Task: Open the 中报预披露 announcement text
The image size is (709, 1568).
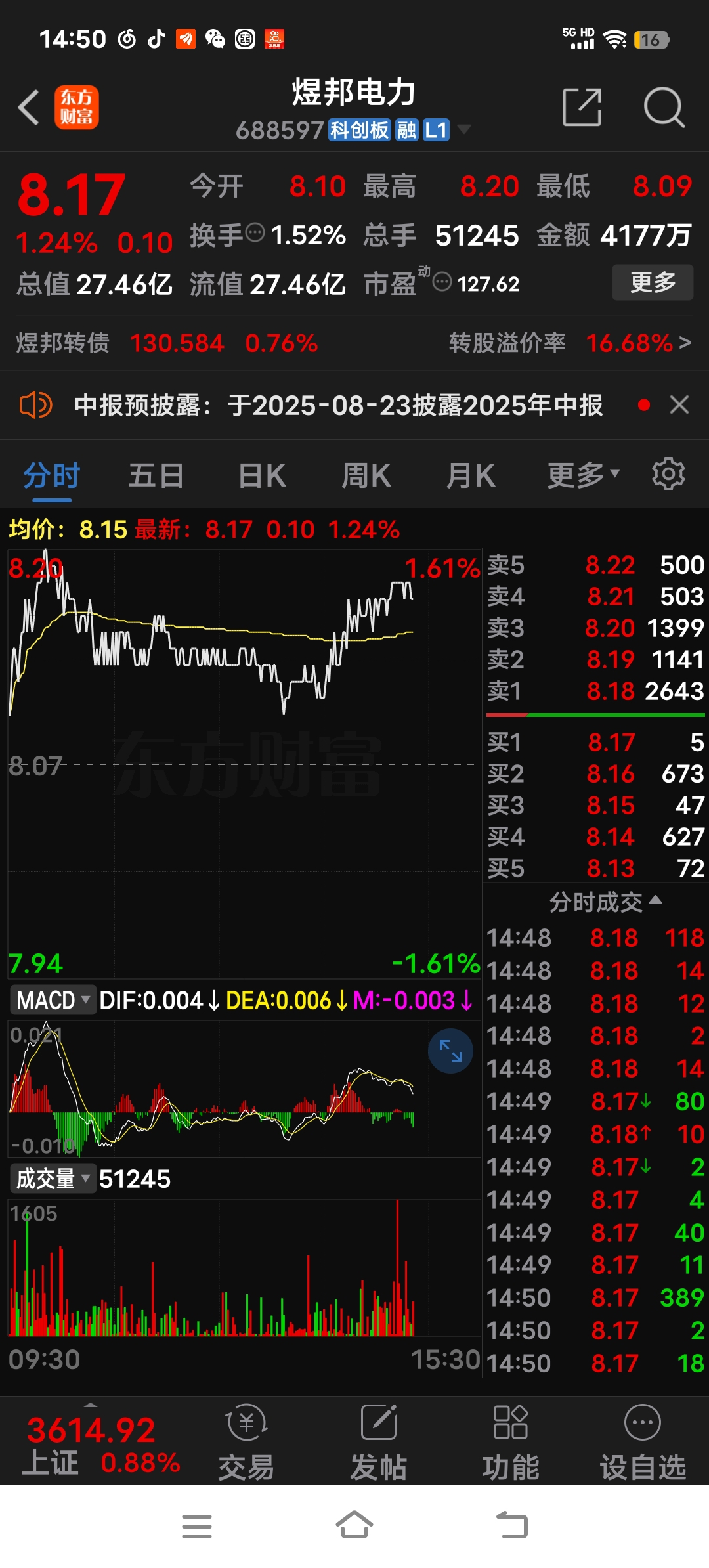Action: (x=339, y=405)
